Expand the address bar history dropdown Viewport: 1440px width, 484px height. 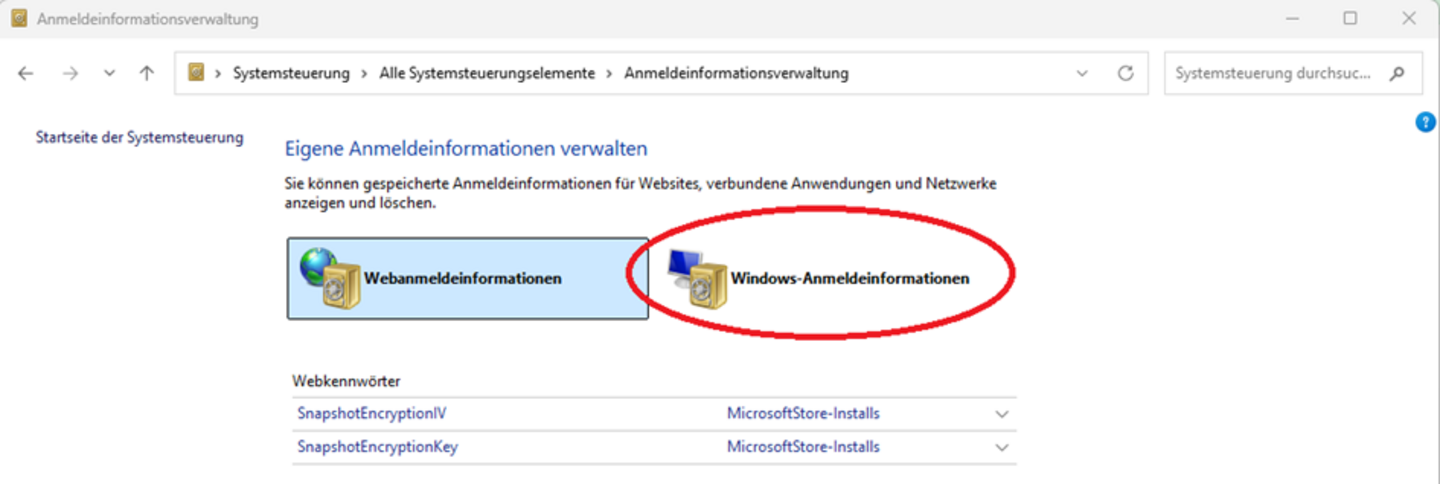pyautogui.click(x=1082, y=73)
